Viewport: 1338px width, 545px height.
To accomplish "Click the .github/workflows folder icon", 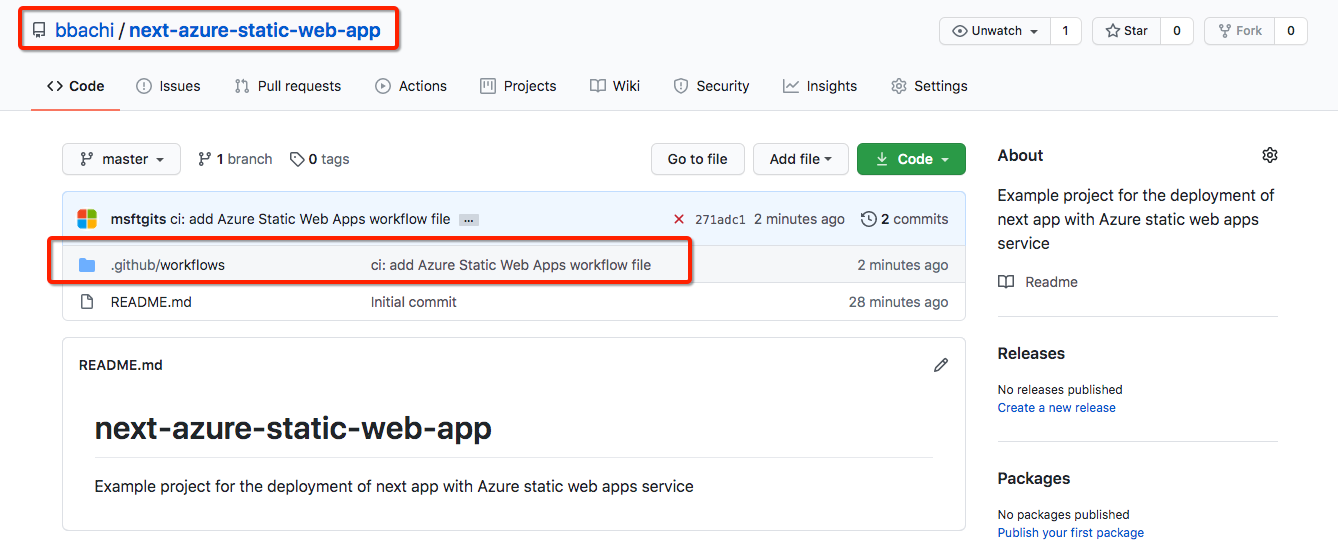I will [x=87, y=265].
